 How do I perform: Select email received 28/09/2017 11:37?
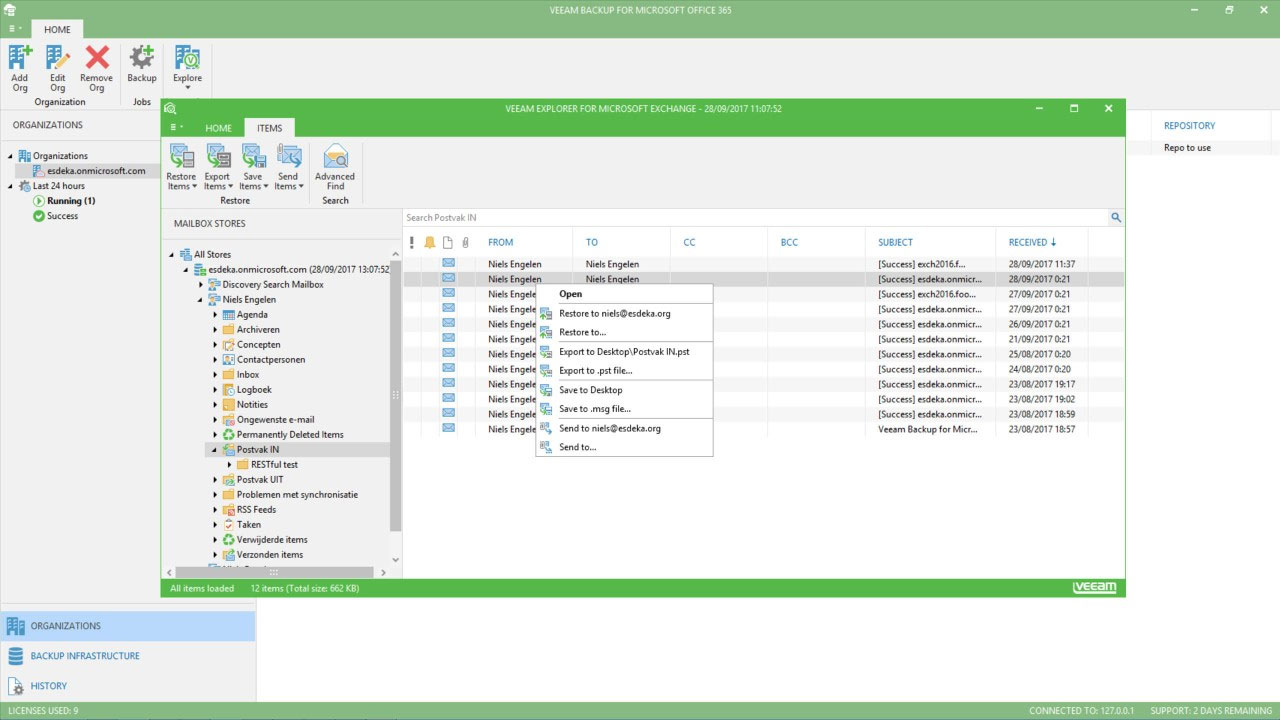(x=764, y=264)
